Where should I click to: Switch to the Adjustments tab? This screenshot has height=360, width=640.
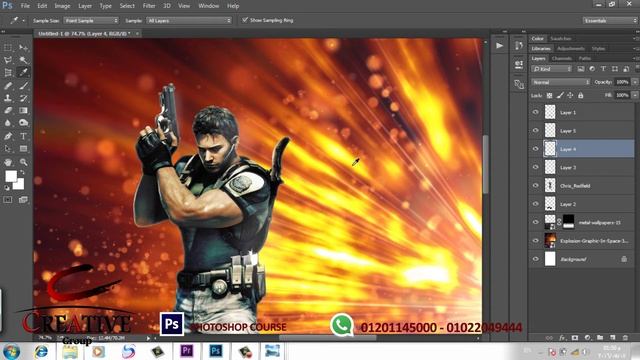coord(571,49)
